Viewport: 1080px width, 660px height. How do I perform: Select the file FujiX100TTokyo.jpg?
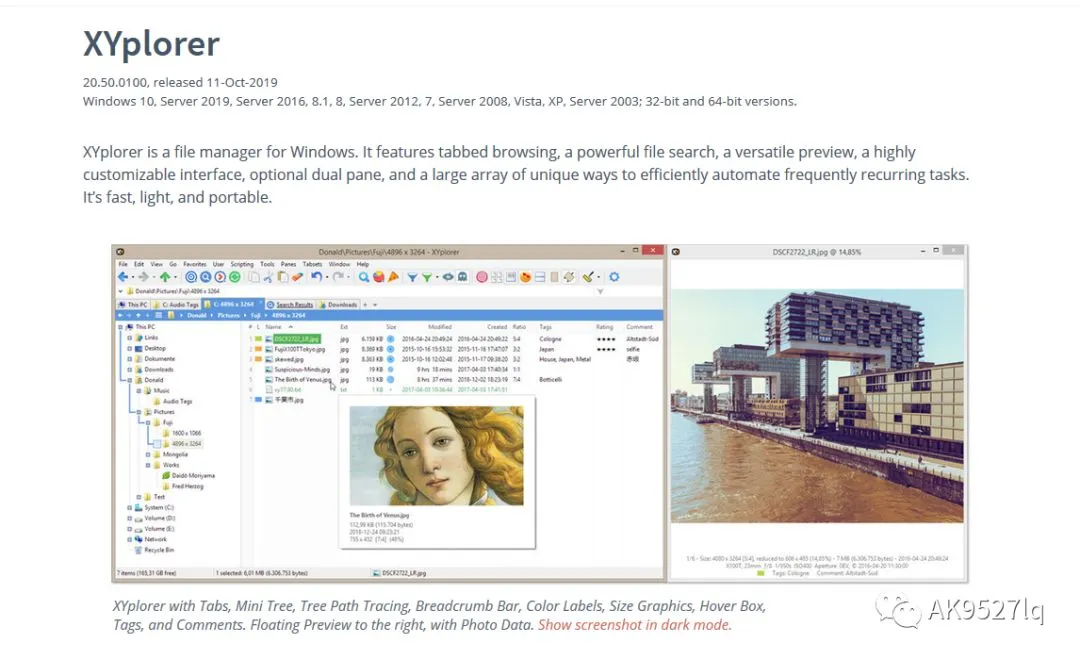(300, 349)
